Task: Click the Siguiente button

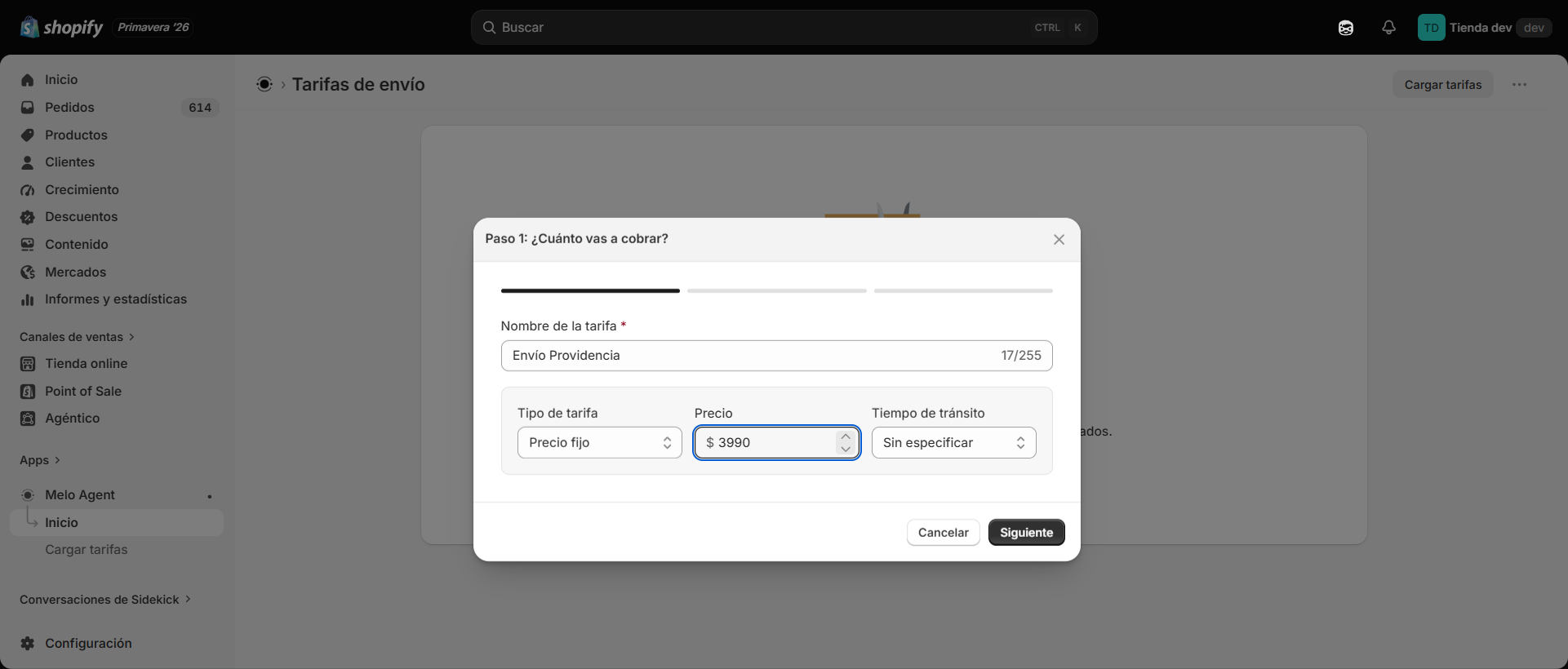Action: click(1026, 533)
